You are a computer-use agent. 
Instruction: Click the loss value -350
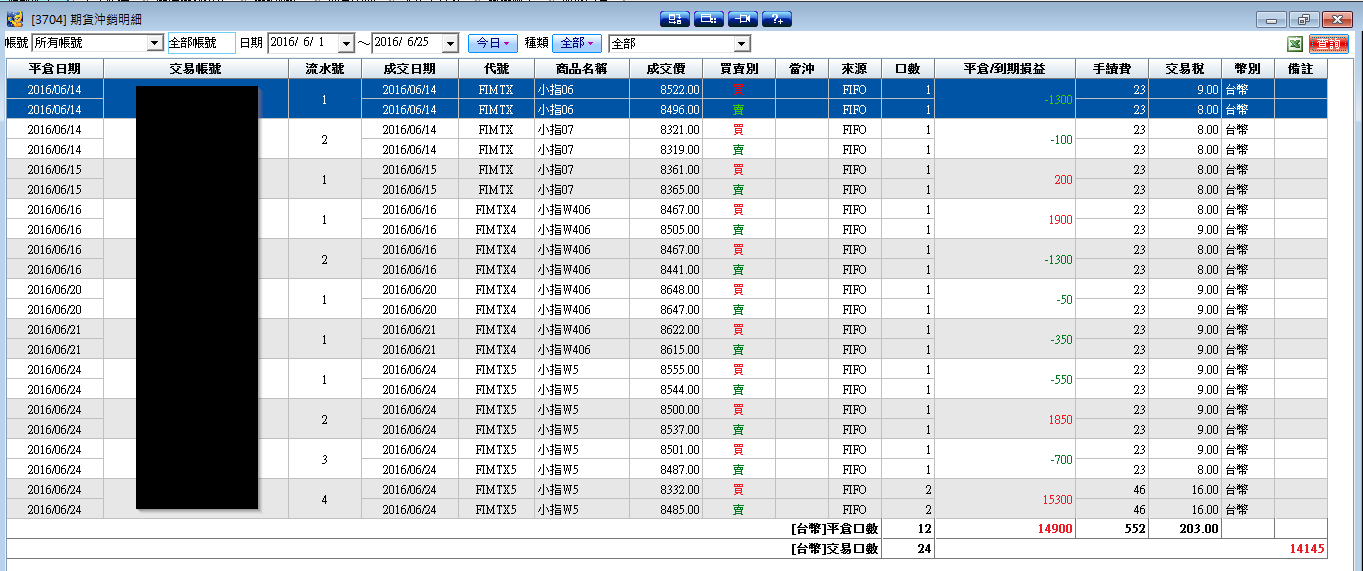pos(1060,339)
